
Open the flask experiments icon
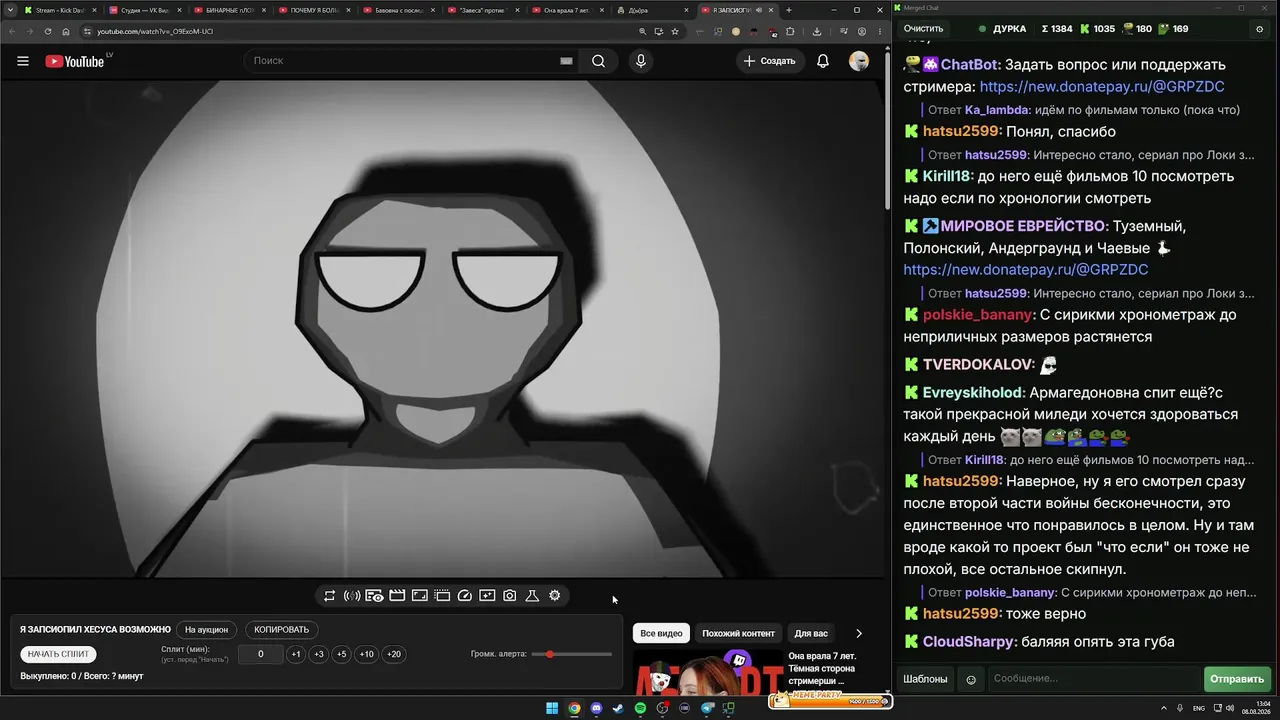(x=532, y=596)
